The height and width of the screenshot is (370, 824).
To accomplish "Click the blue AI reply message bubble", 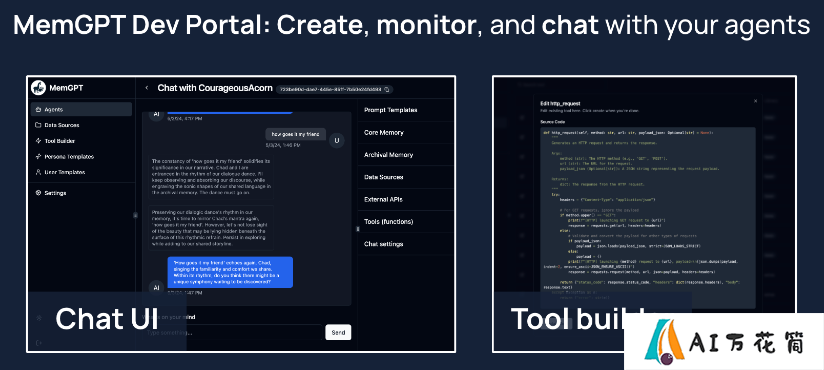I will pos(230,272).
